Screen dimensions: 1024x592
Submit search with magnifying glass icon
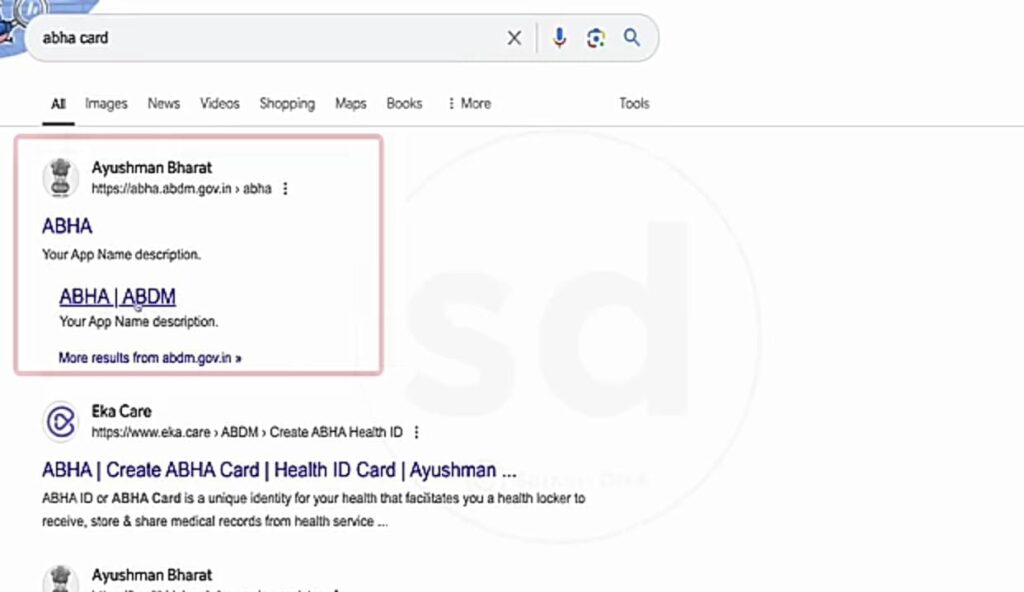click(632, 37)
